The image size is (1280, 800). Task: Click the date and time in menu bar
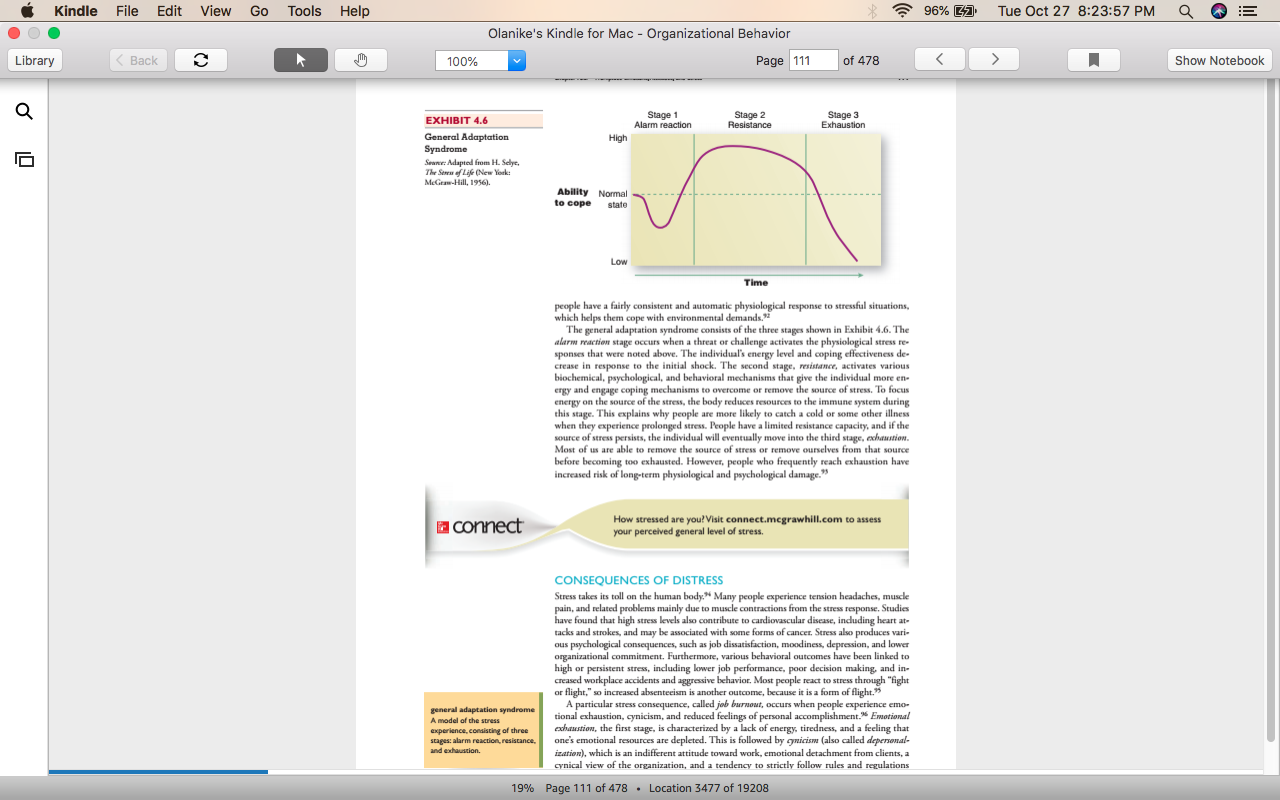pos(1076,11)
